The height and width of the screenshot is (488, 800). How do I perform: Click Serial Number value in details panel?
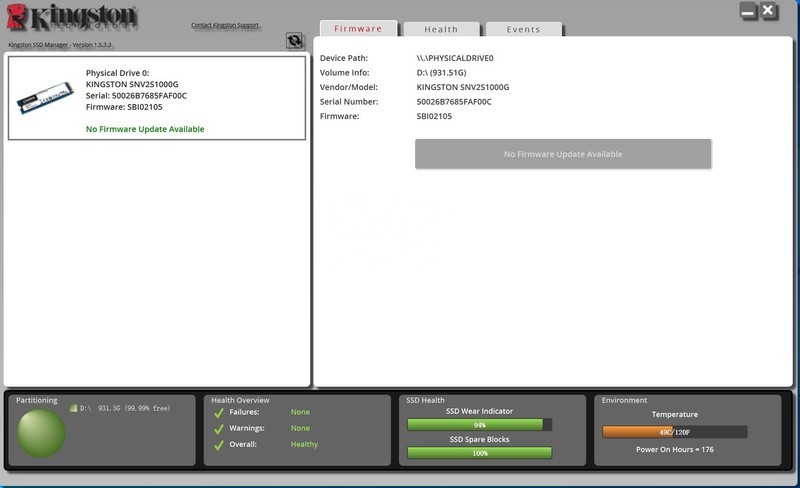[454, 102]
